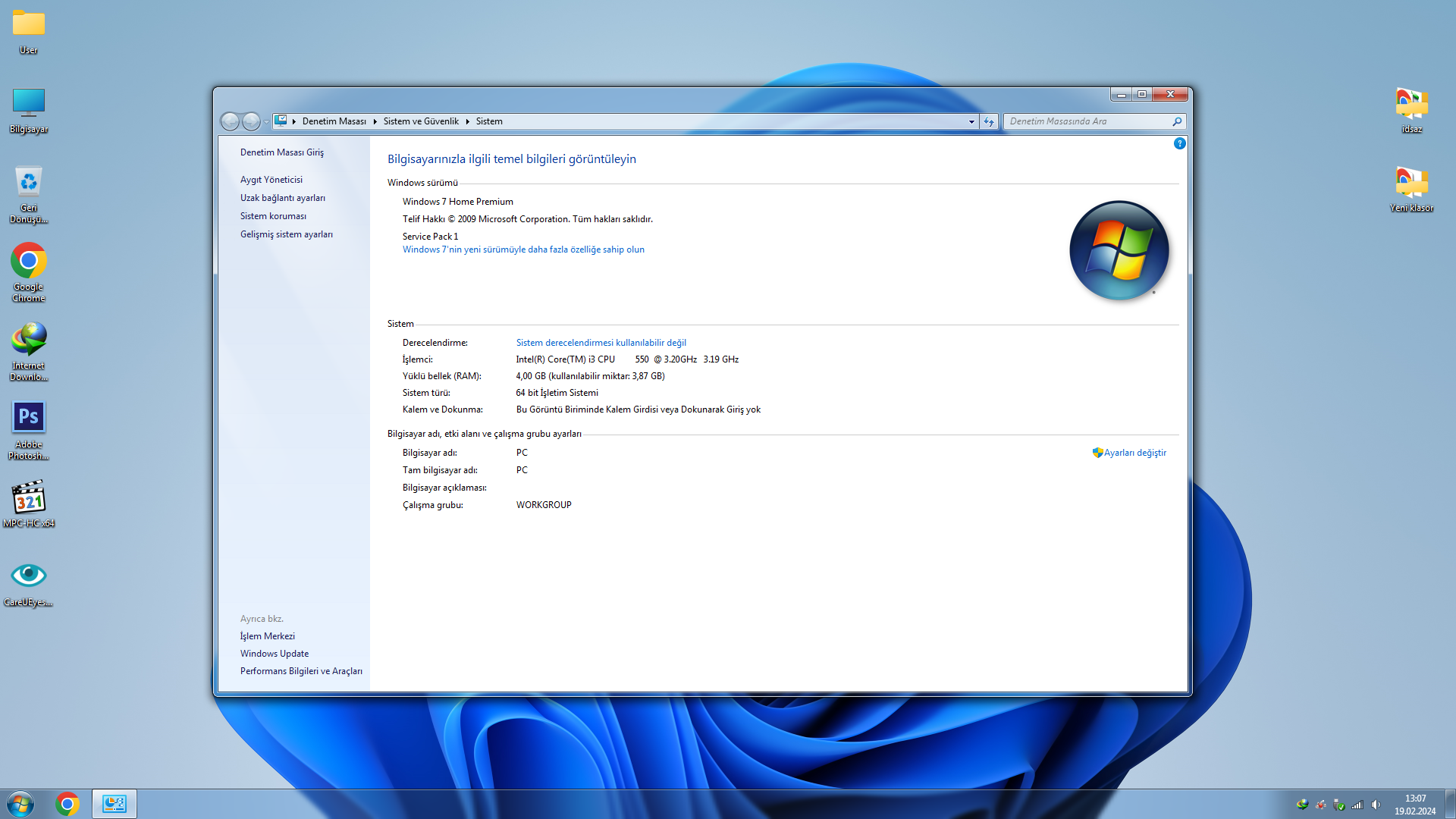Viewport: 1456px width, 819px height.
Task: Open Aygıt Yöneticisi link
Action: 271,180
